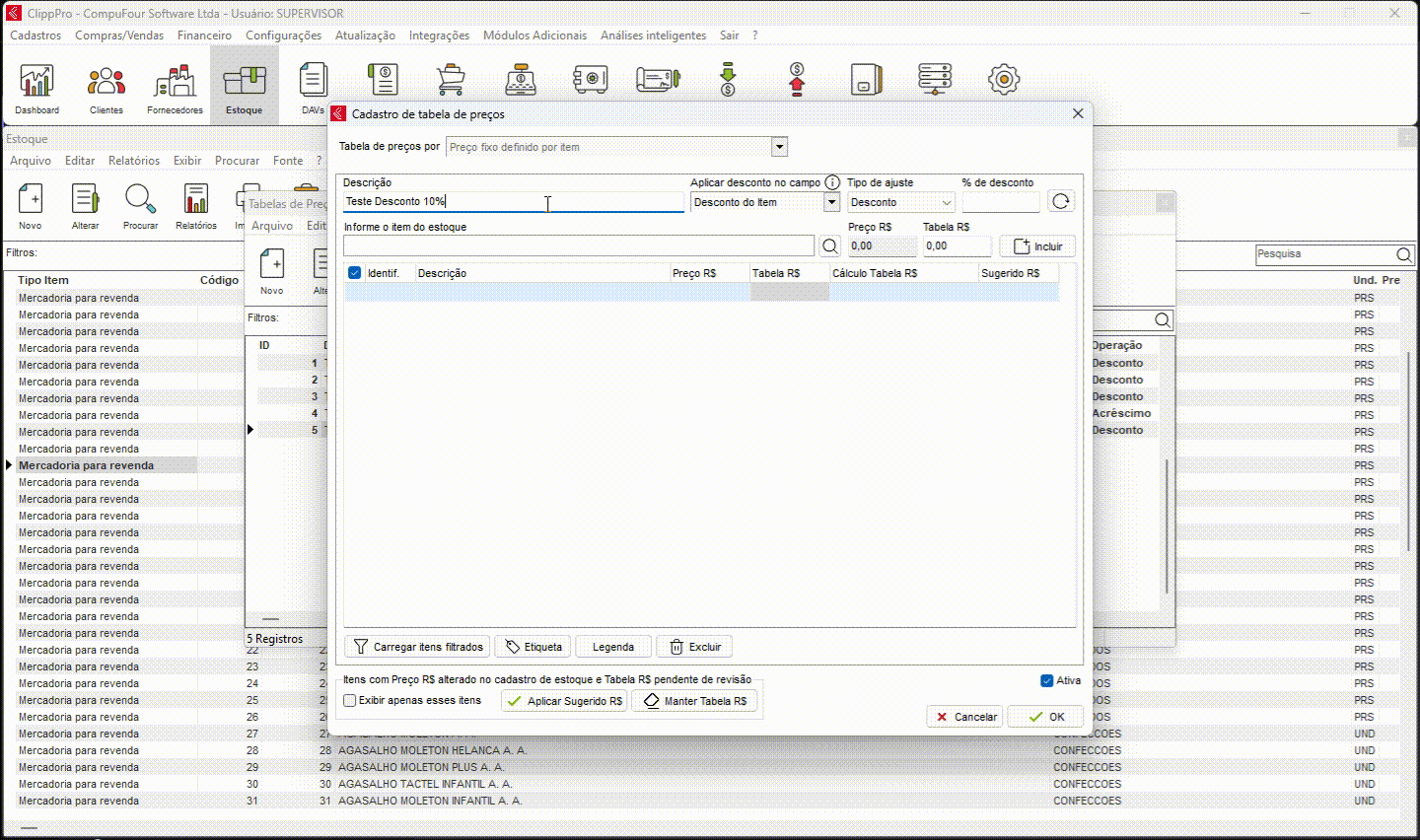Expand the Tipo de ajuste dropdown
1420x840 pixels.
[x=947, y=202]
